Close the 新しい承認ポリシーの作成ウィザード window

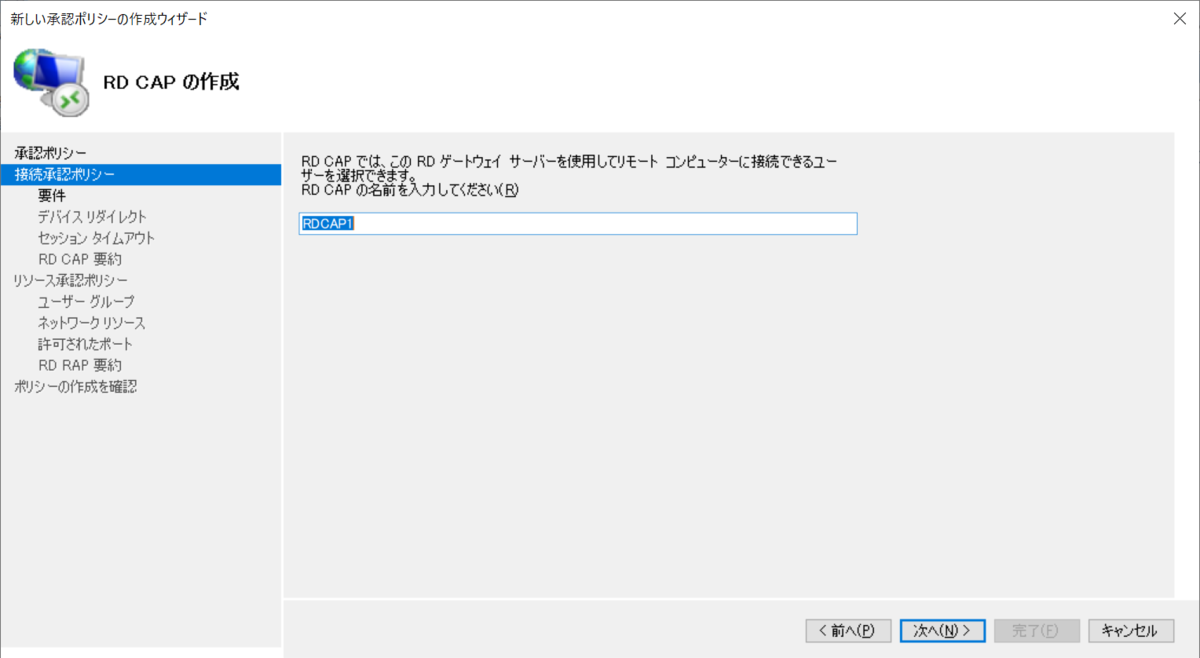coord(1179,16)
